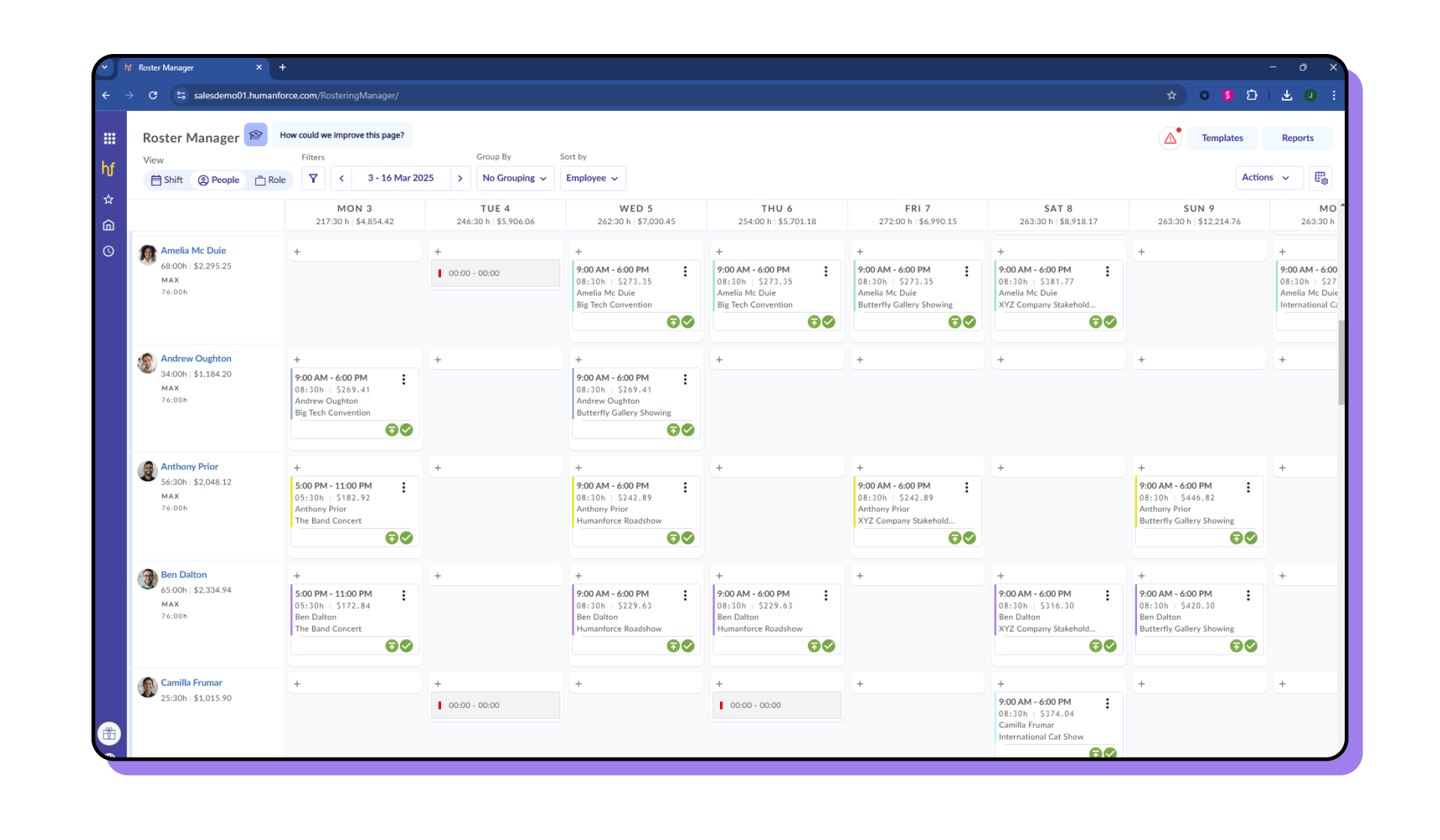The width and height of the screenshot is (1440, 840).
Task: Open the Employee sort dropdown
Action: point(592,178)
